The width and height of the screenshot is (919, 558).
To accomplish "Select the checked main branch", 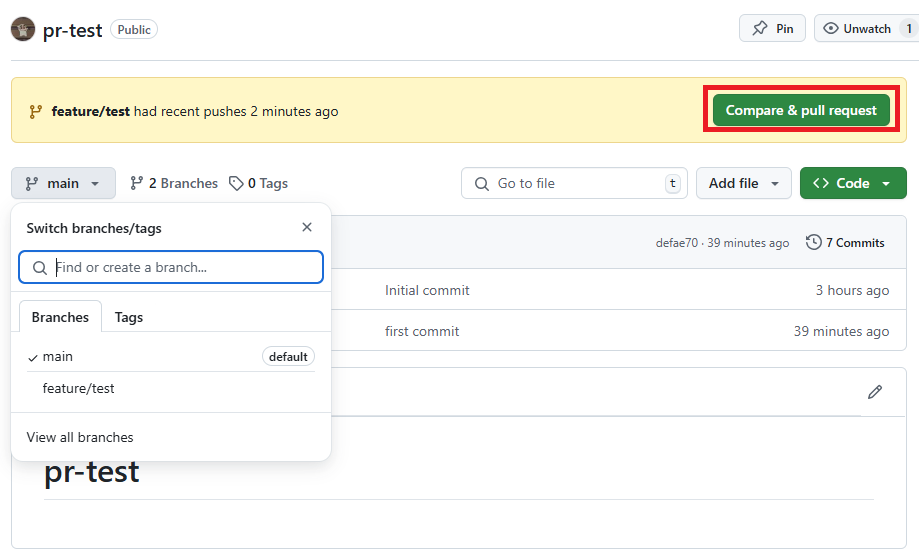I will pyautogui.click(x=58, y=356).
